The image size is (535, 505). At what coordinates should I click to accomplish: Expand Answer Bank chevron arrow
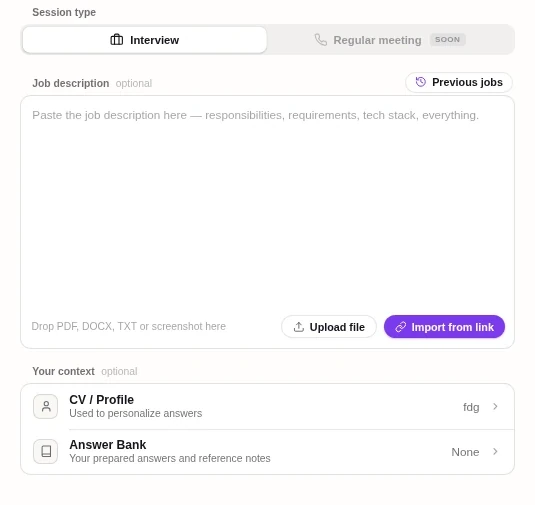(495, 451)
